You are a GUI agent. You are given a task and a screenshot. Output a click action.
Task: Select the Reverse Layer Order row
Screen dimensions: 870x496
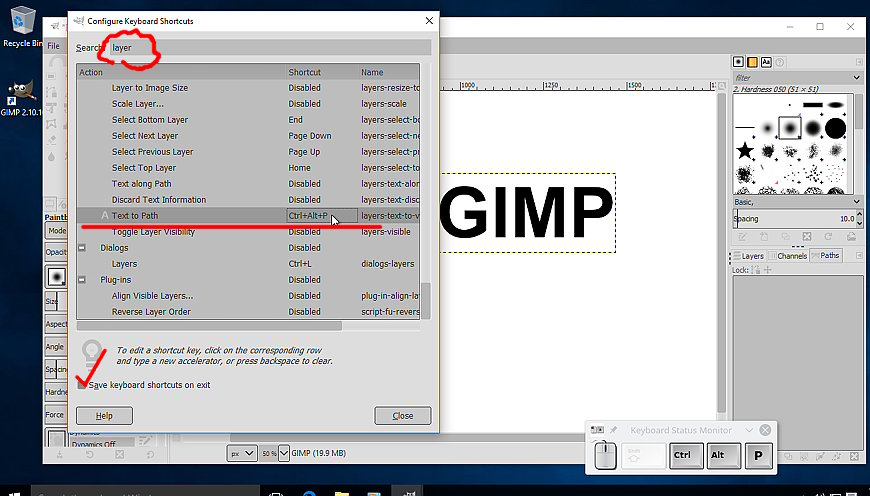(248, 312)
